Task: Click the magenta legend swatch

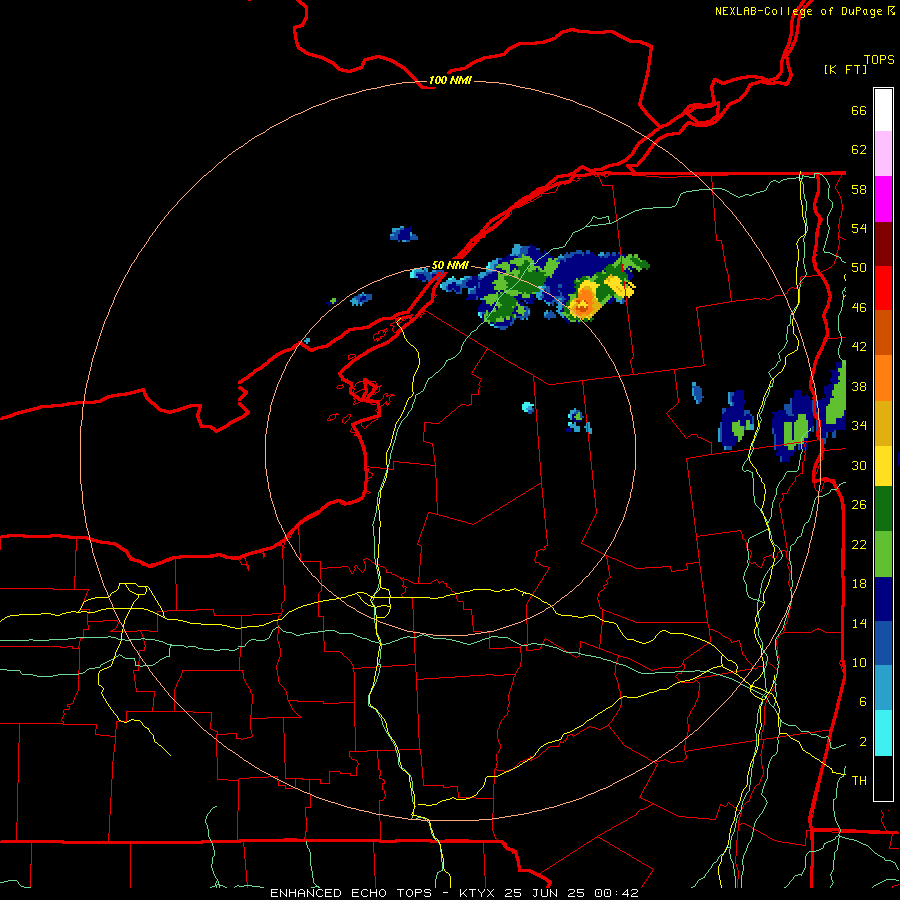Action: point(883,199)
